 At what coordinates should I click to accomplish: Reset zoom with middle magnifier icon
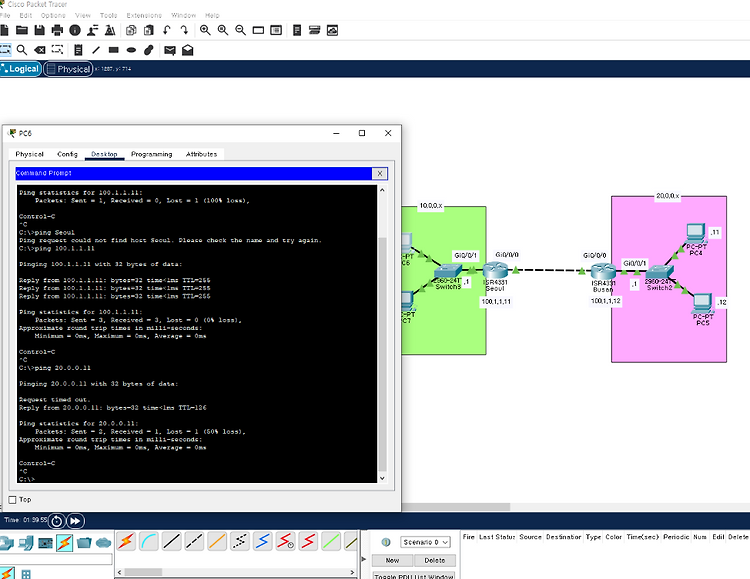[x=223, y=30]
